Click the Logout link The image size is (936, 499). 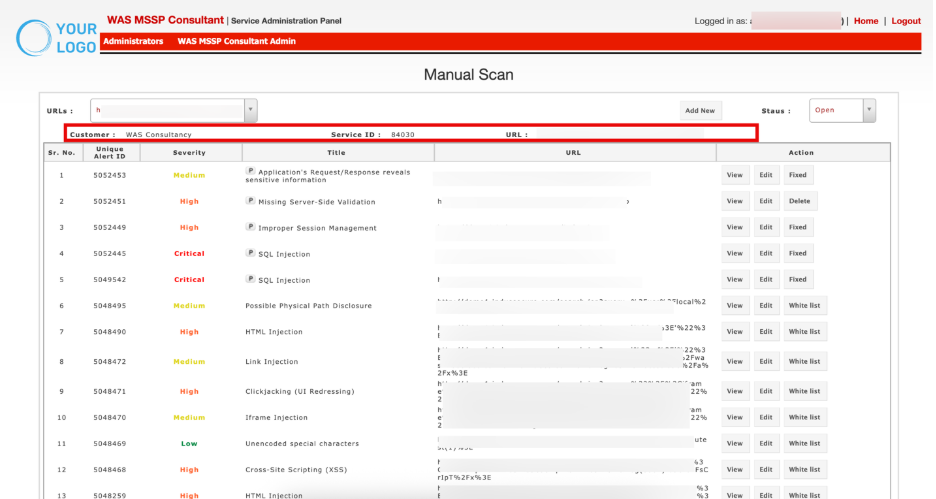point(906,21)
